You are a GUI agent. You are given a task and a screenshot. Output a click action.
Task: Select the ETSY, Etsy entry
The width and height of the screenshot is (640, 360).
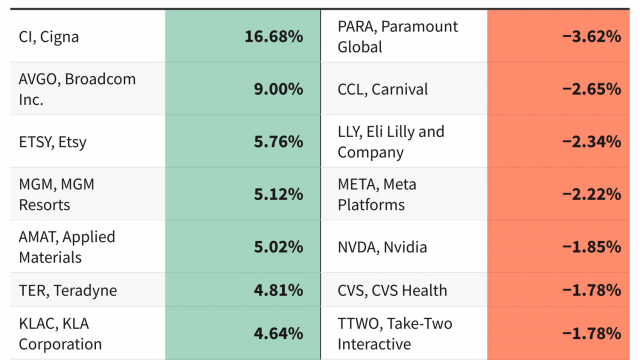(x=53, y=142)
